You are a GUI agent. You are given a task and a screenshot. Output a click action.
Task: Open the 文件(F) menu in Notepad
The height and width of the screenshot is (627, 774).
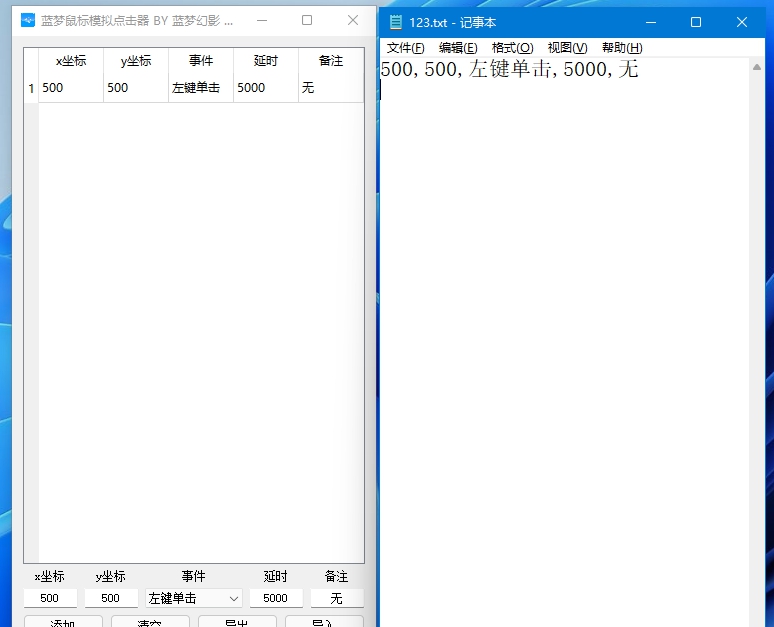405,48
